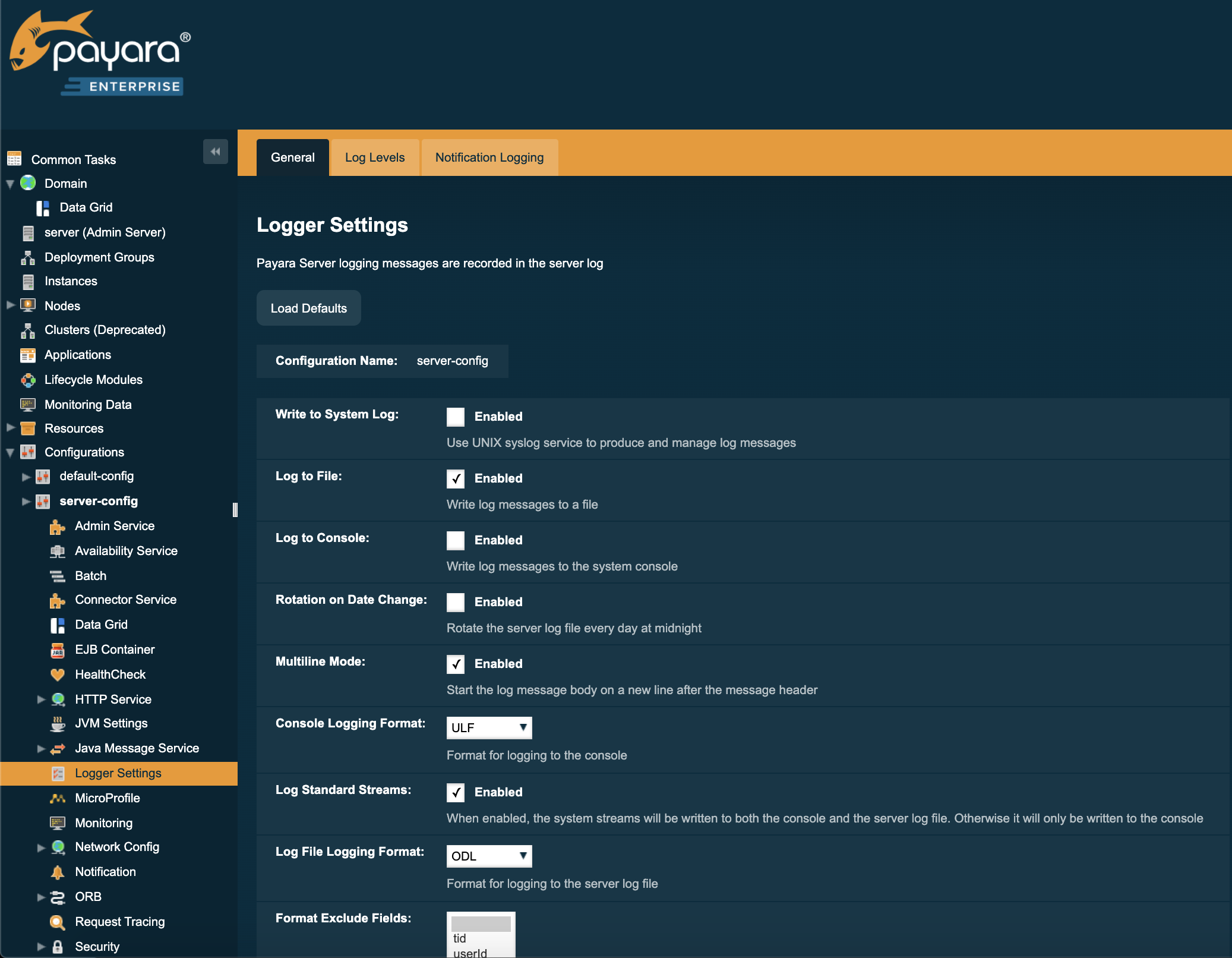Screen dimensions: 1232x958
Task: Click the Batch icon
Action: click(58, 576)
